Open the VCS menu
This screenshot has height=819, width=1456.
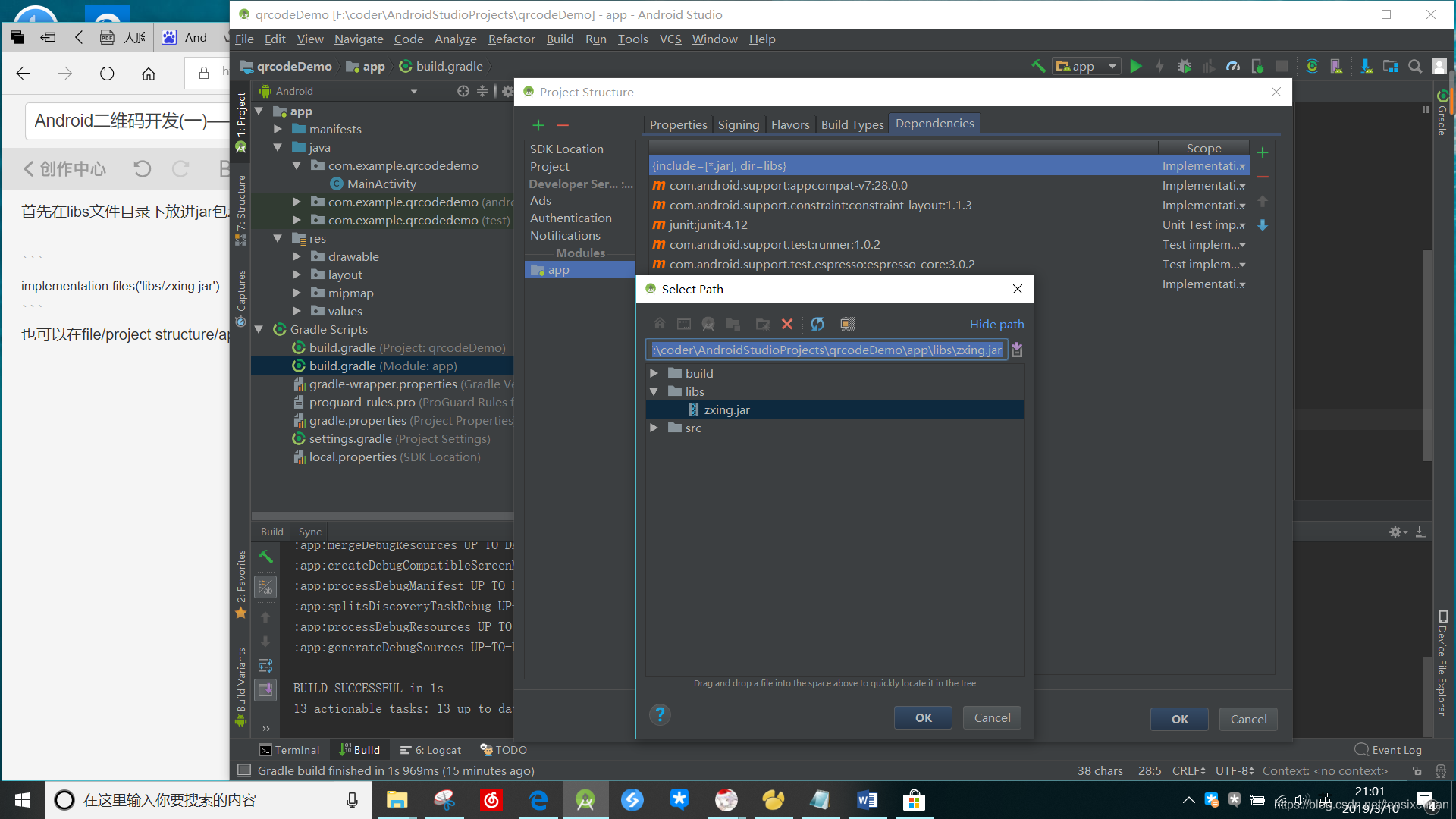point(670,39)
